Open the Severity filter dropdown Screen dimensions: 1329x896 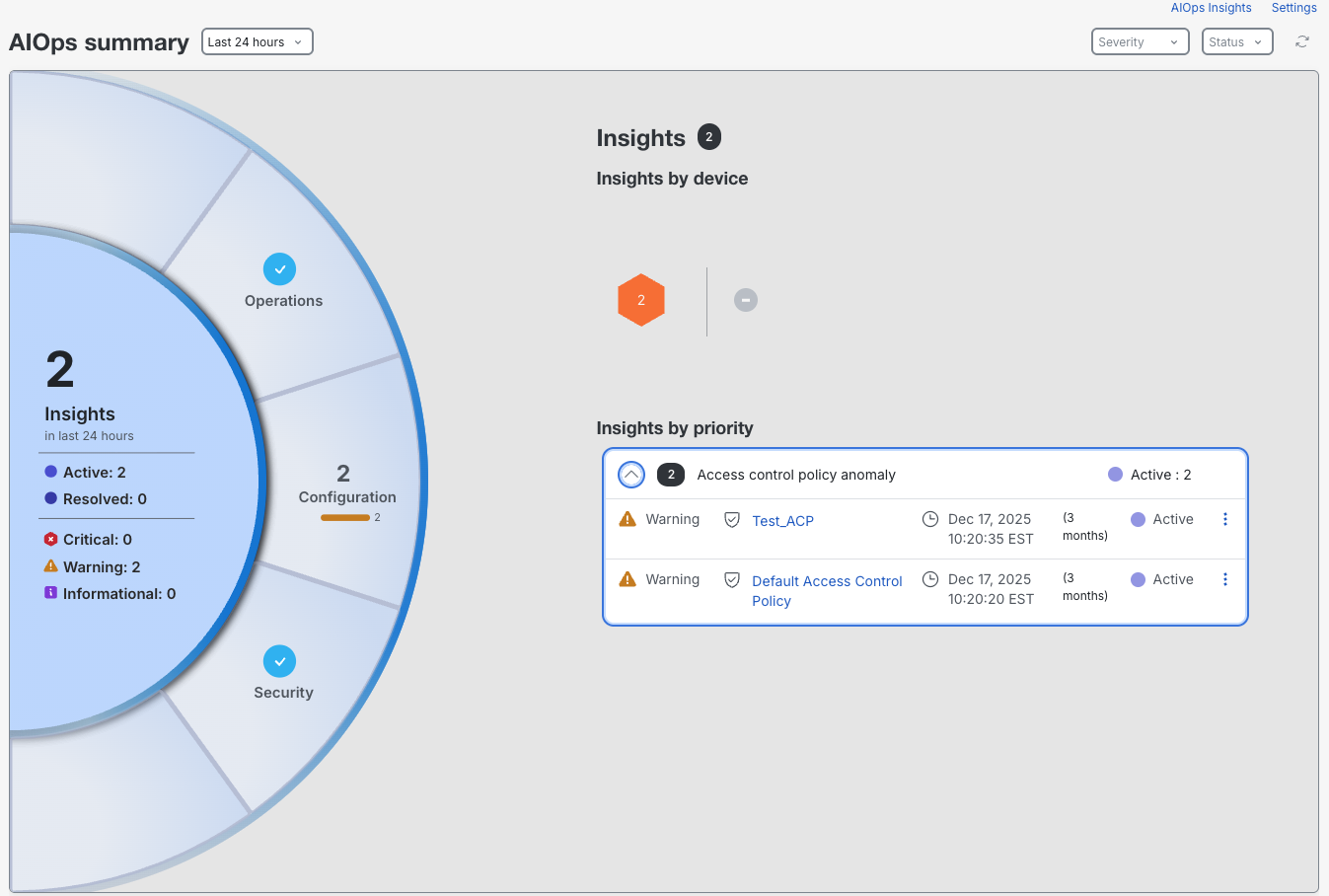pyautogui.click(x=1140, y=41)
